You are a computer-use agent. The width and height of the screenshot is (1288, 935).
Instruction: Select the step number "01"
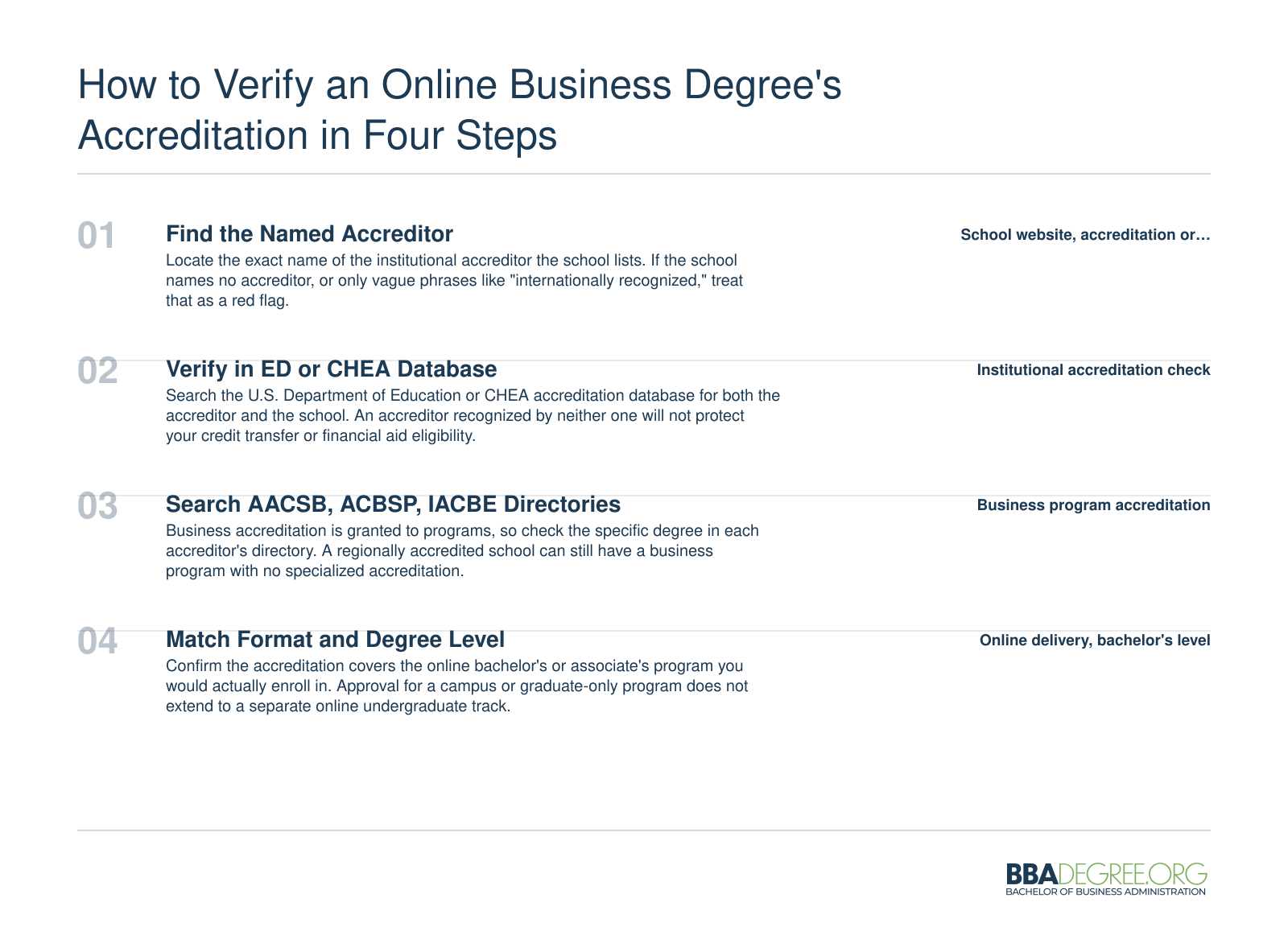click(x=97, y=236)
